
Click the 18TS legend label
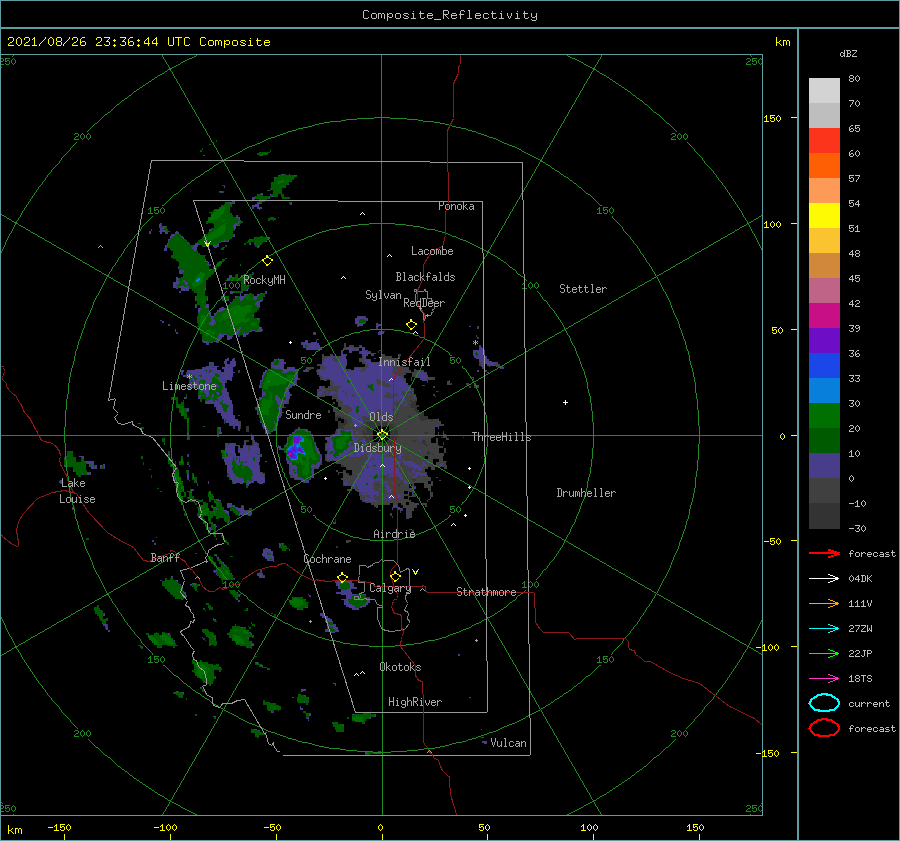click(860, 679)
